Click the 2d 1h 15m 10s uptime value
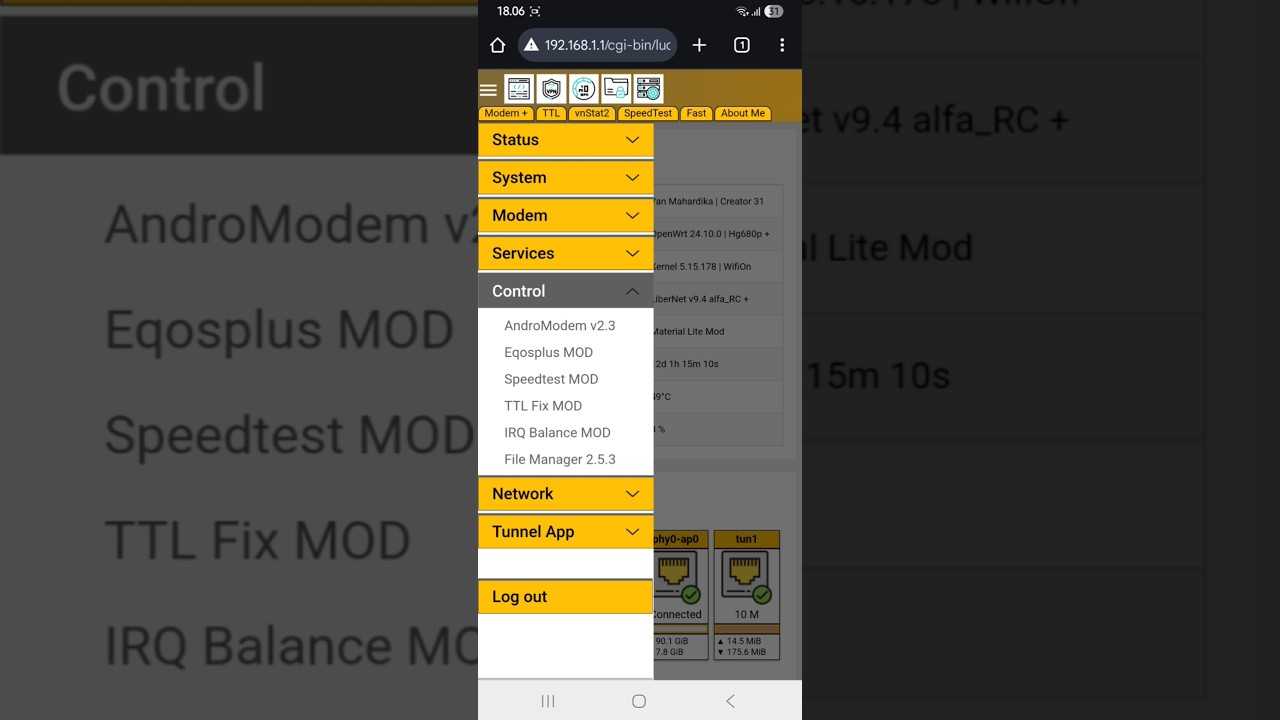The width and height of the screenshot is (1280, 720). click(686, 364)
